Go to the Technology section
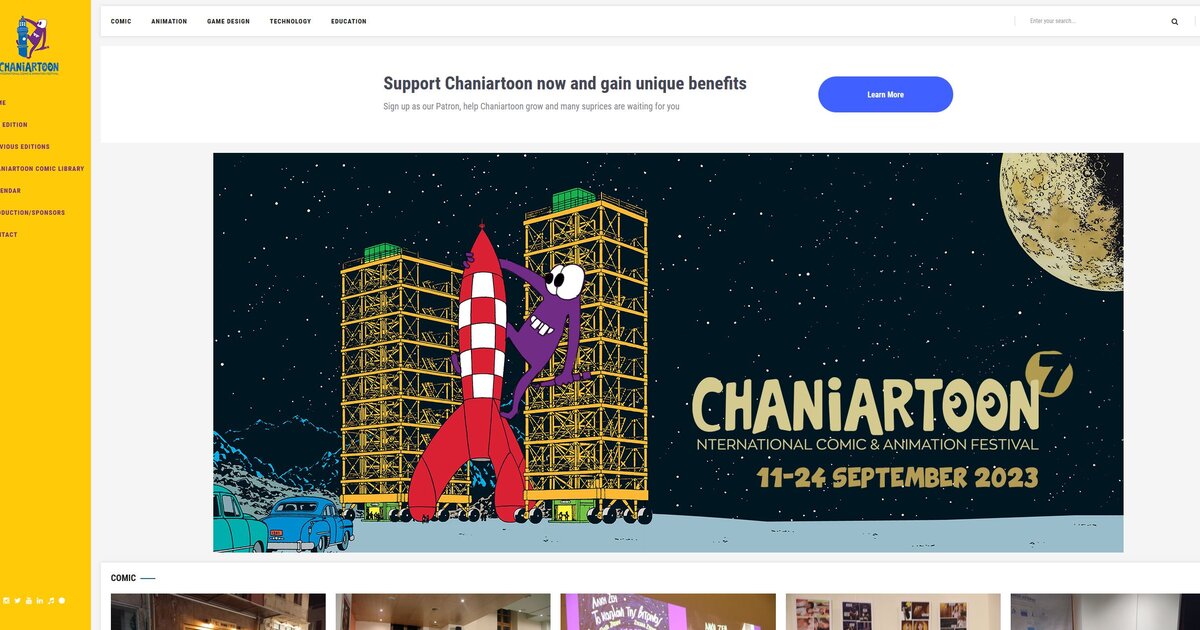Viewport: 1200px width, 630px height. tap(290, 21)
